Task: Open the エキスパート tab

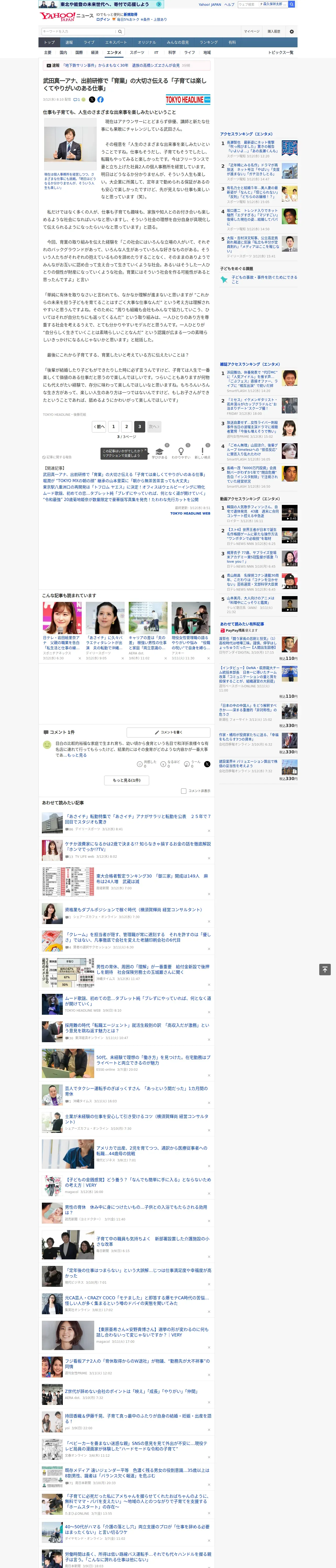Action: pos(116,43)
